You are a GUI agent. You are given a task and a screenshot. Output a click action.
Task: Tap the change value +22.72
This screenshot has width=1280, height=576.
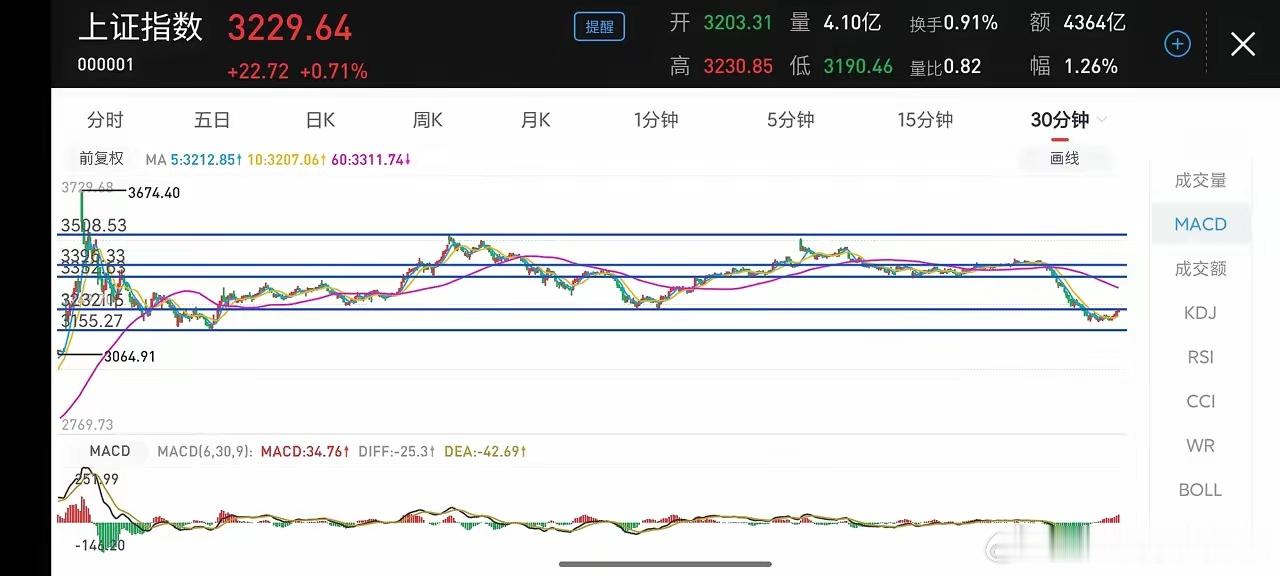tap(258, 71)
